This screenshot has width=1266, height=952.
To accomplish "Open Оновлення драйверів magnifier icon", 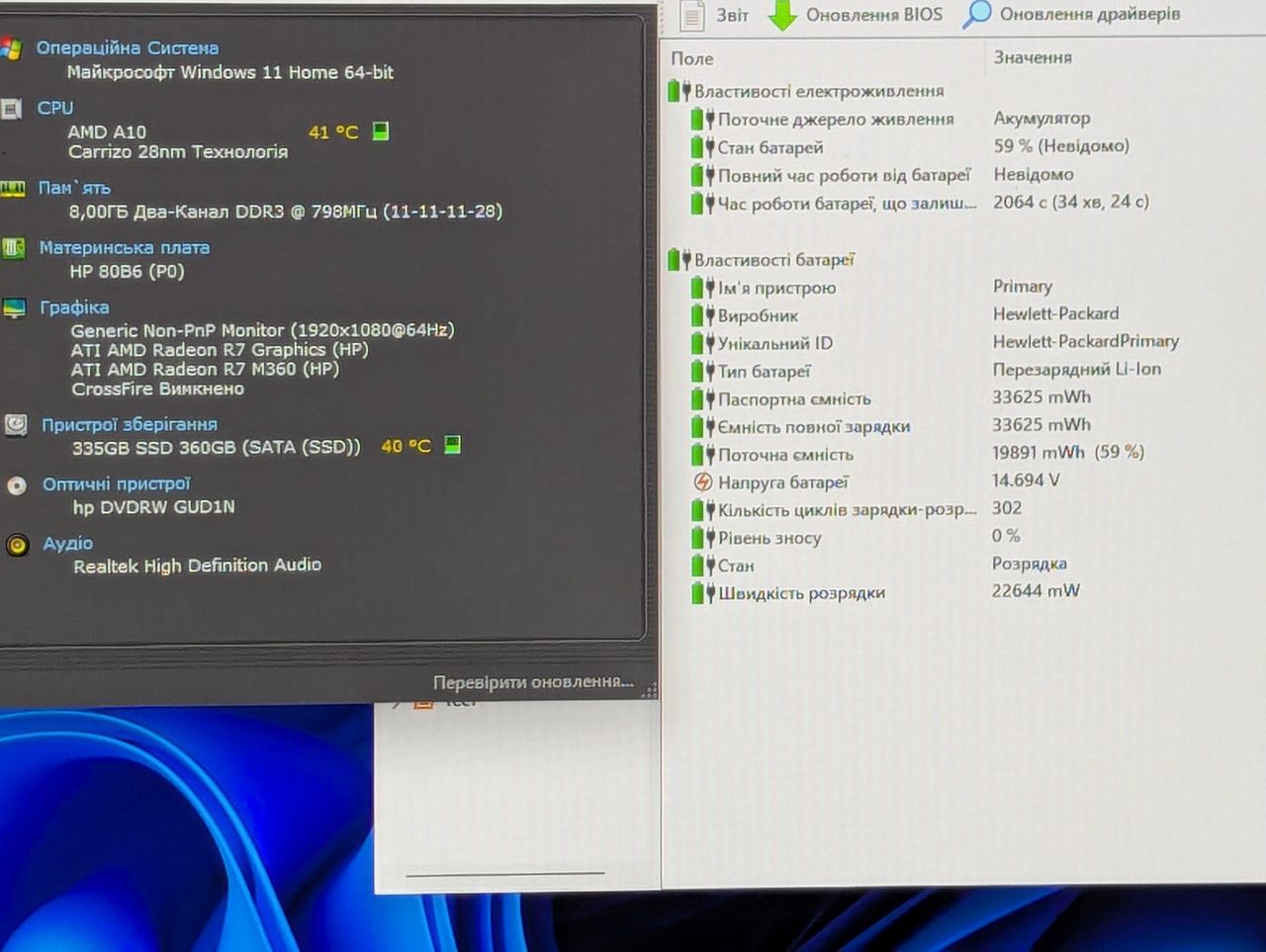I will (x=976, y=14).
